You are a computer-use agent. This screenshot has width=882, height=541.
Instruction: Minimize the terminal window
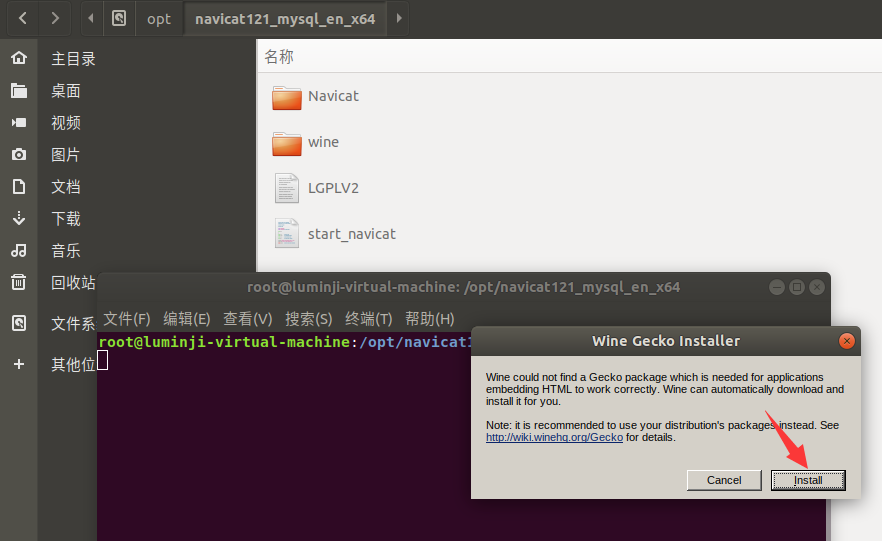[x=777, y=287]
